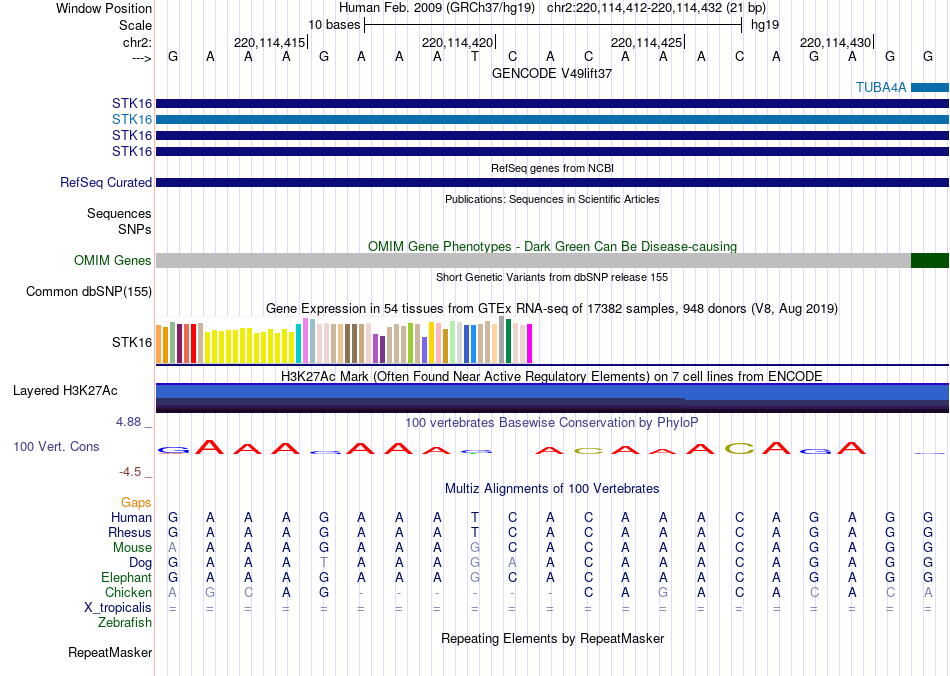Viewport: 950px width, 676px height.
Task: Click 'Repeating Elements by RepeatMasker' title
Action: 553,638
